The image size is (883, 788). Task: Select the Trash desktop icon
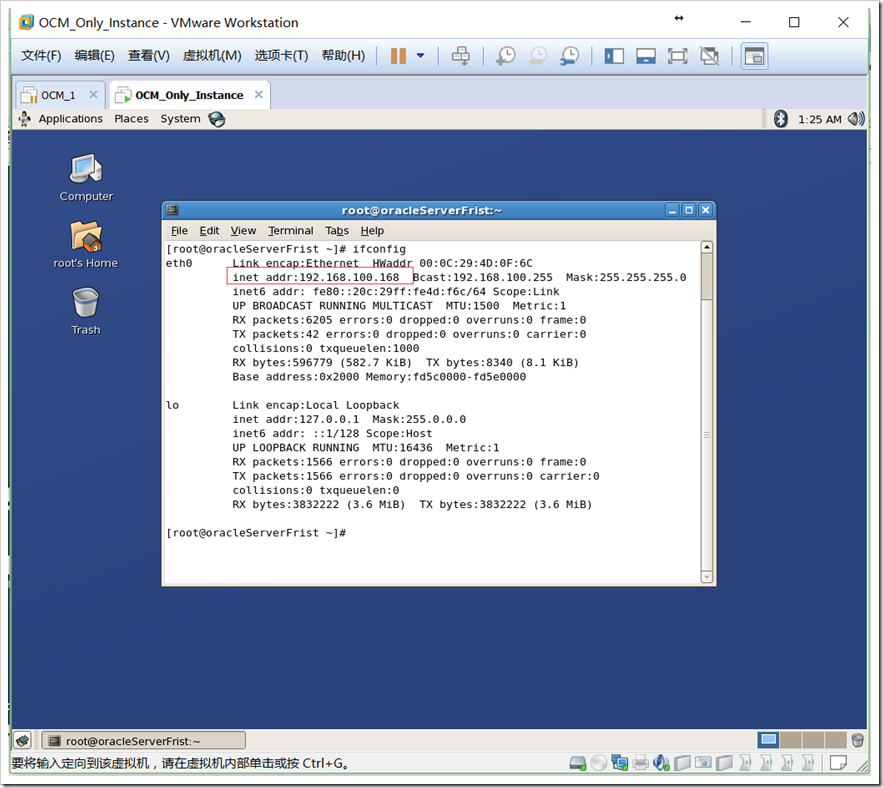click(86, 311)
